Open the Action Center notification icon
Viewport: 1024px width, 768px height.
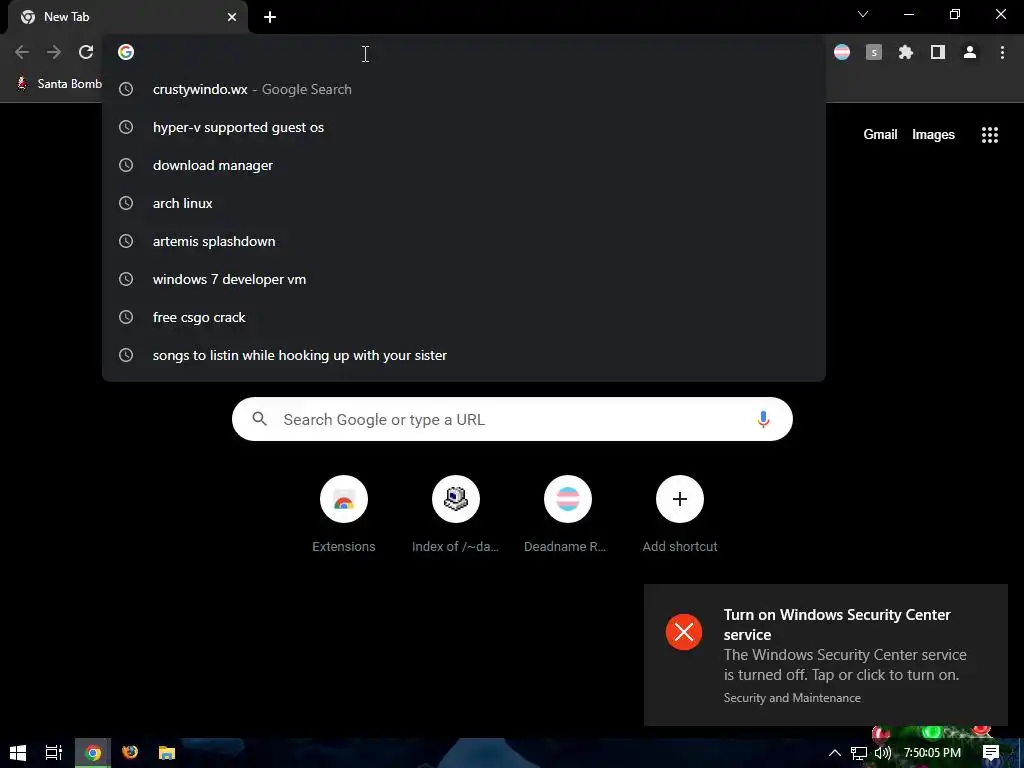click(x=991, y=753)
